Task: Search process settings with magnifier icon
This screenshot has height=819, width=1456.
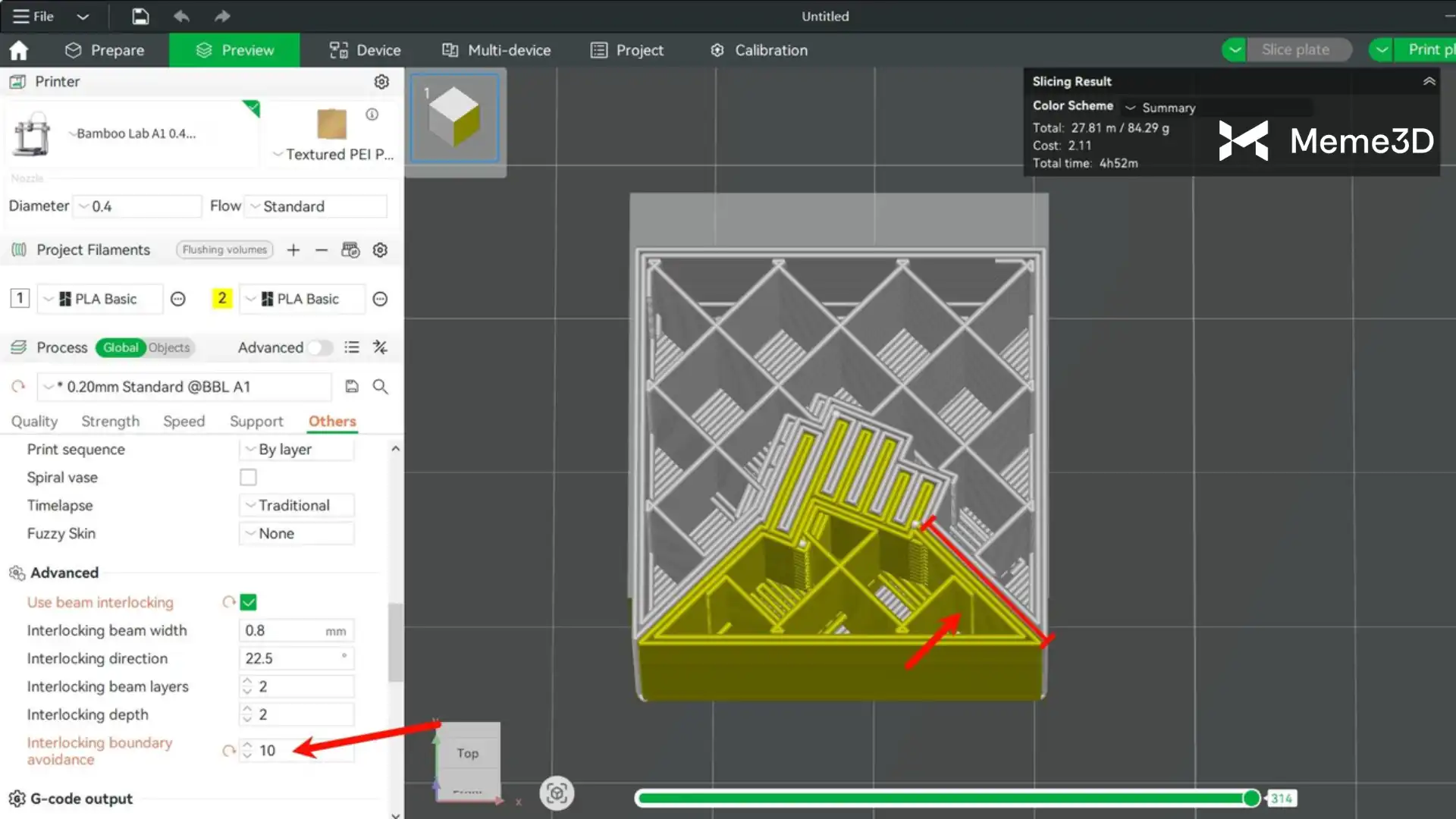Action: [x=381, y=387]
